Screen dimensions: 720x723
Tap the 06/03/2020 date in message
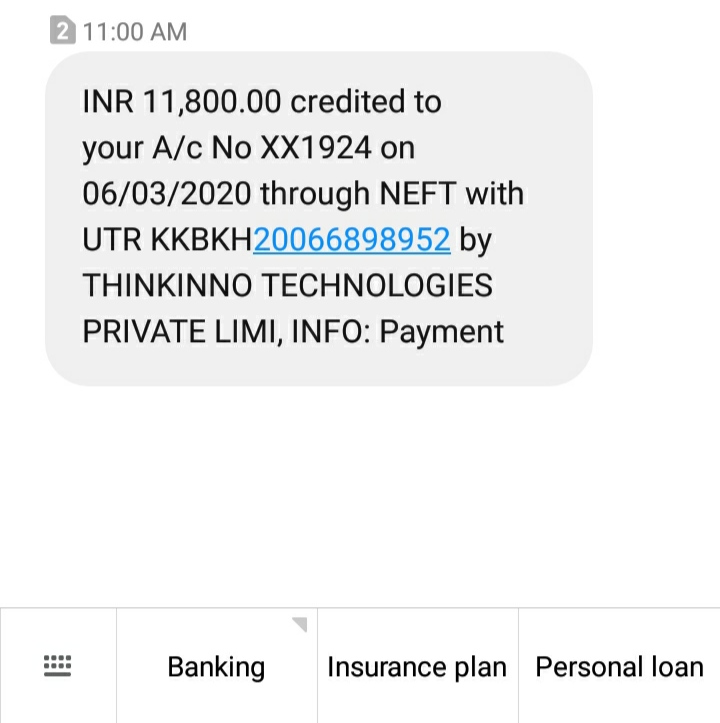(x=167, y=193)
